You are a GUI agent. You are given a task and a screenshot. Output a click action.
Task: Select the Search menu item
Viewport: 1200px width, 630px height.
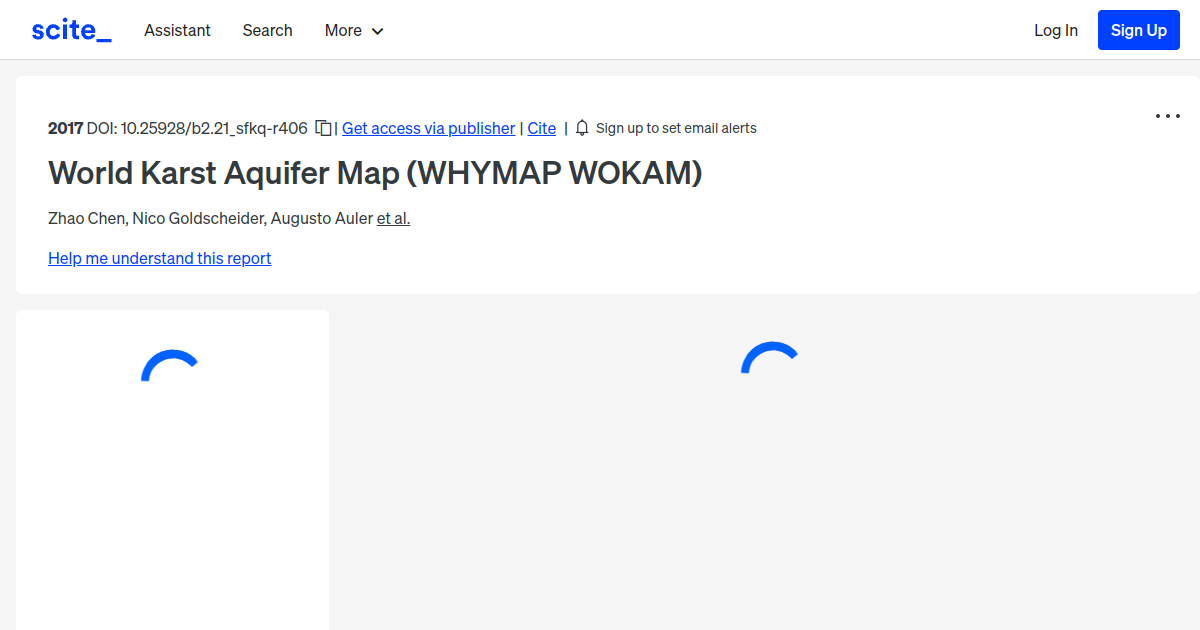click(267, 30)
